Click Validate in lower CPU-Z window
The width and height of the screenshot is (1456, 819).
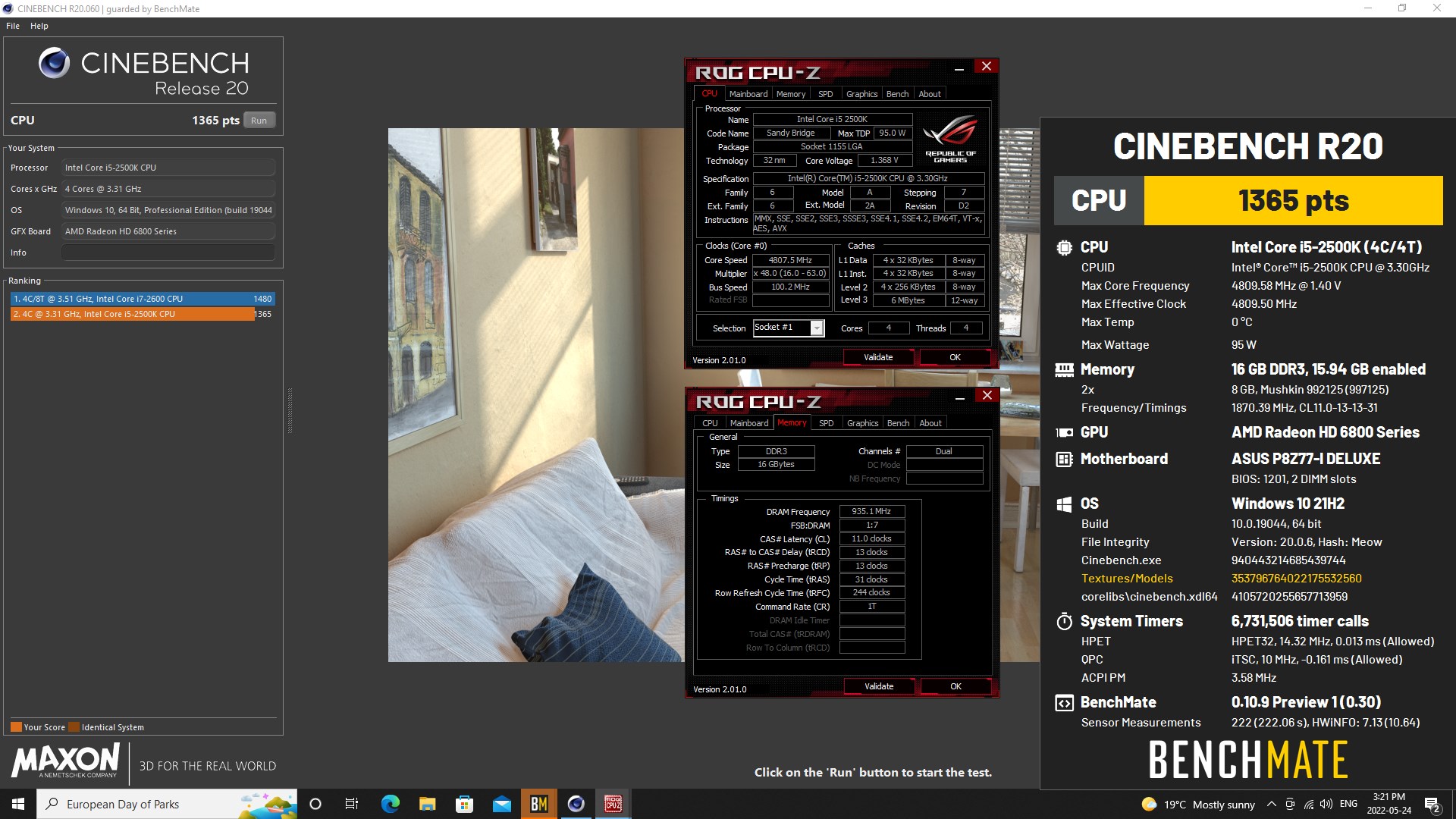pos(879,686)
